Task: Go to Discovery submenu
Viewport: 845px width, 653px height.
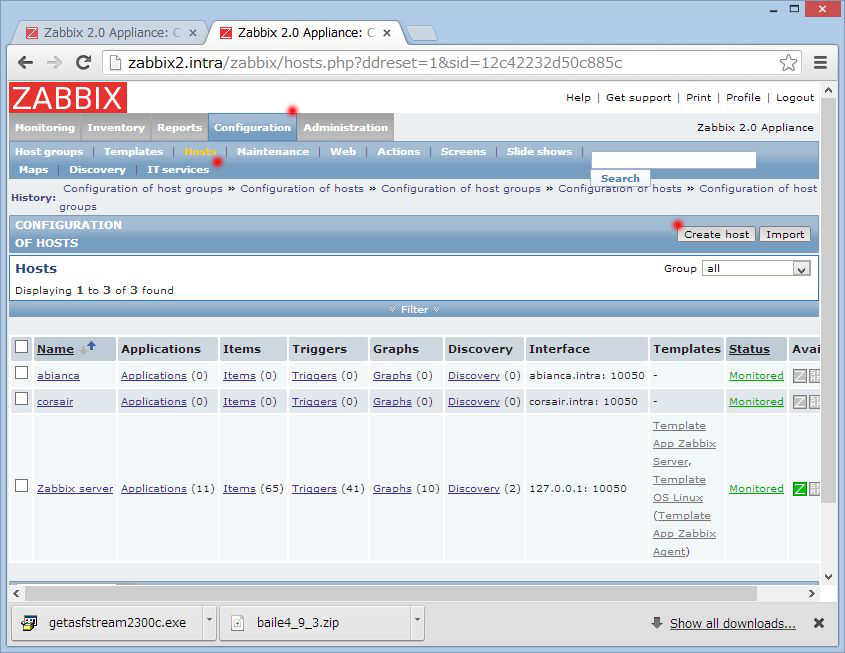Action: (x=97, y=170)
